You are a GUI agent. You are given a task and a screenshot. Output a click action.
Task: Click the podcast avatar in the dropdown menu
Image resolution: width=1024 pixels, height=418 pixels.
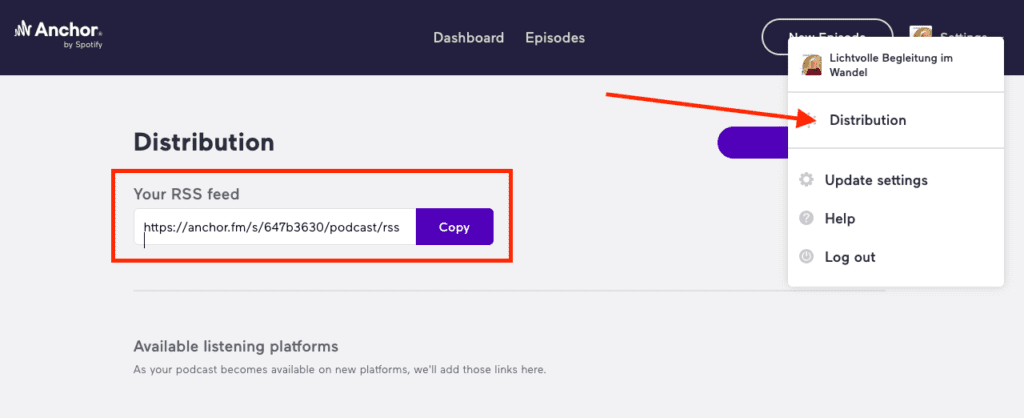(812, 65)
